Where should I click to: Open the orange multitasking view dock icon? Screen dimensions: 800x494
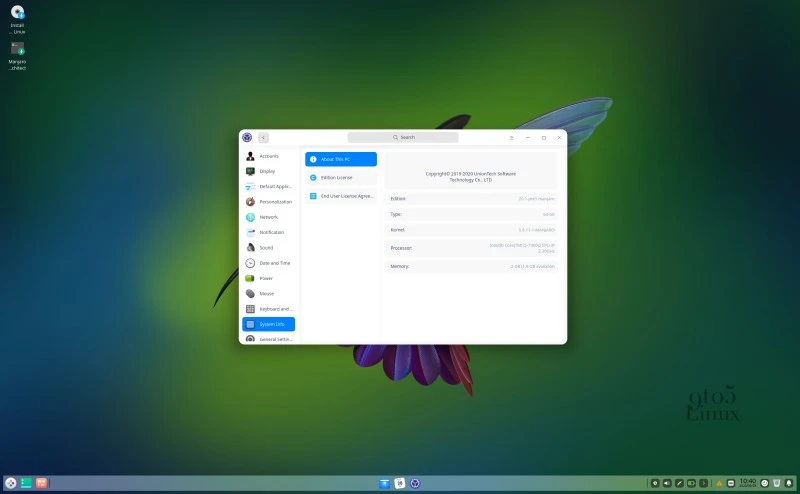pyautogui.click(x=41, y=483)
